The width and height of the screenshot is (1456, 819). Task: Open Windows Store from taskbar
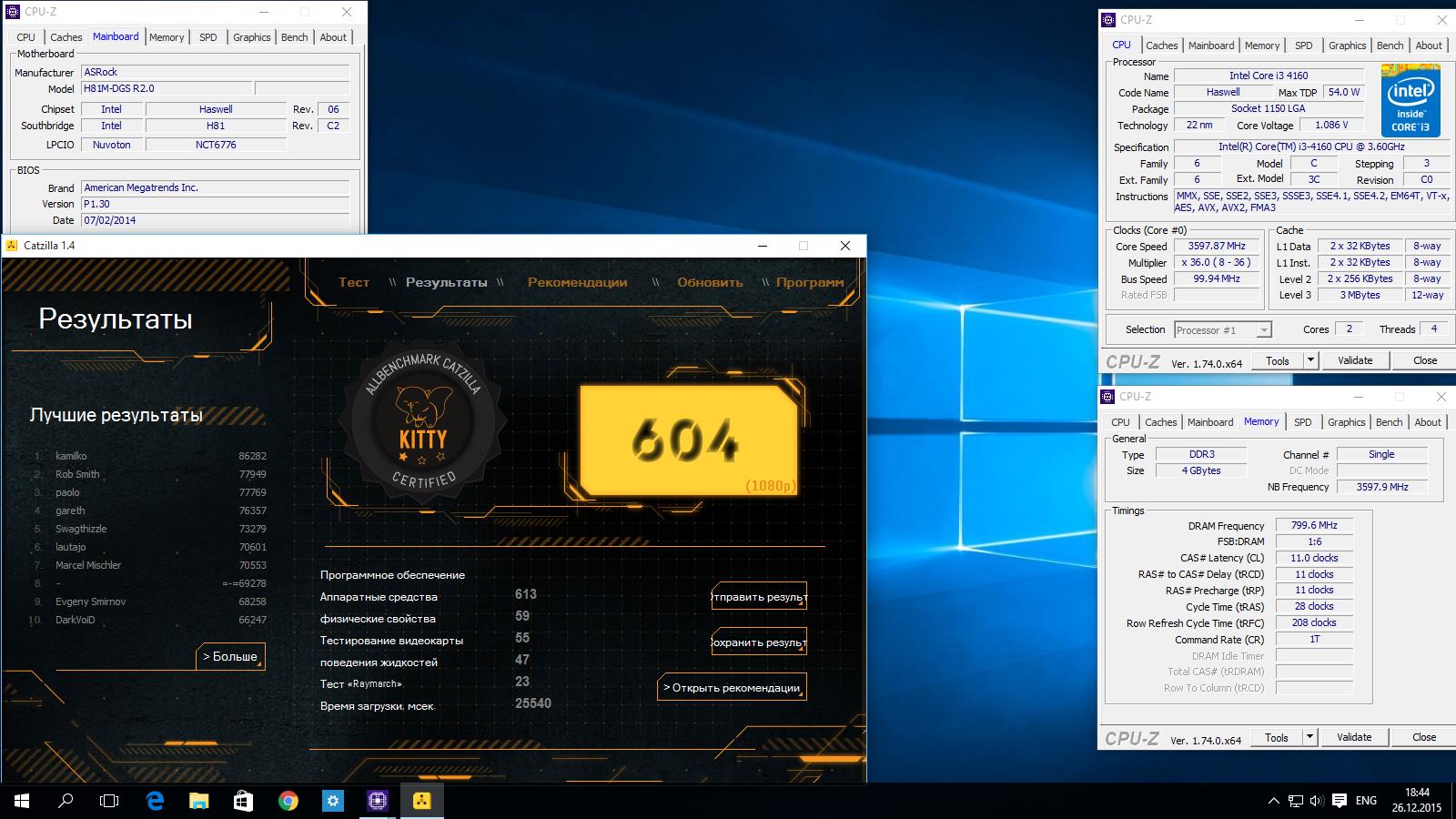243,801
